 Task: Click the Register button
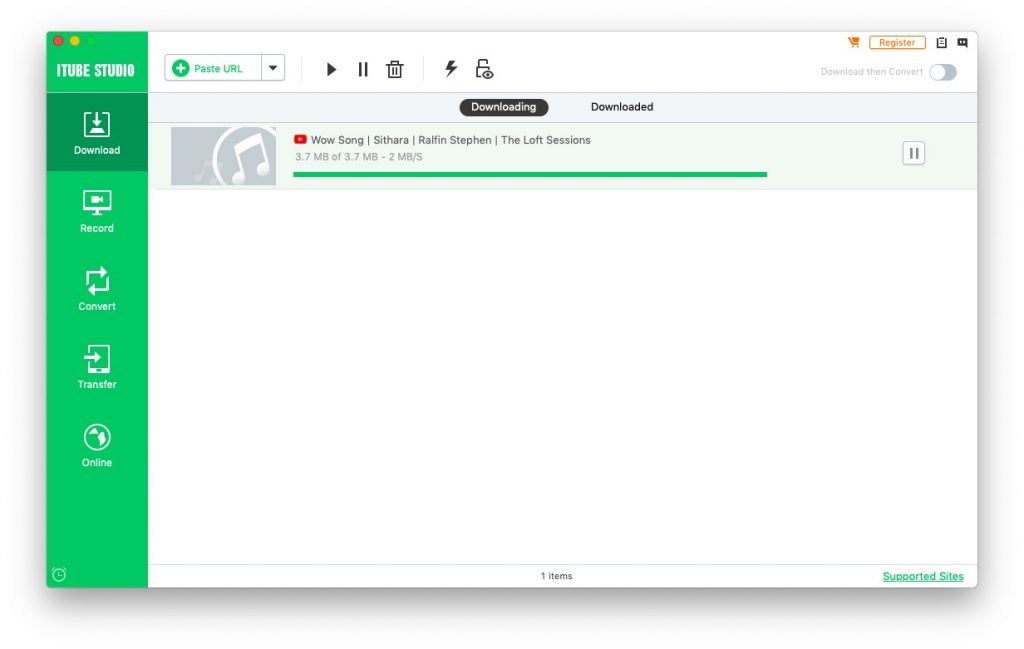[897, 42]
